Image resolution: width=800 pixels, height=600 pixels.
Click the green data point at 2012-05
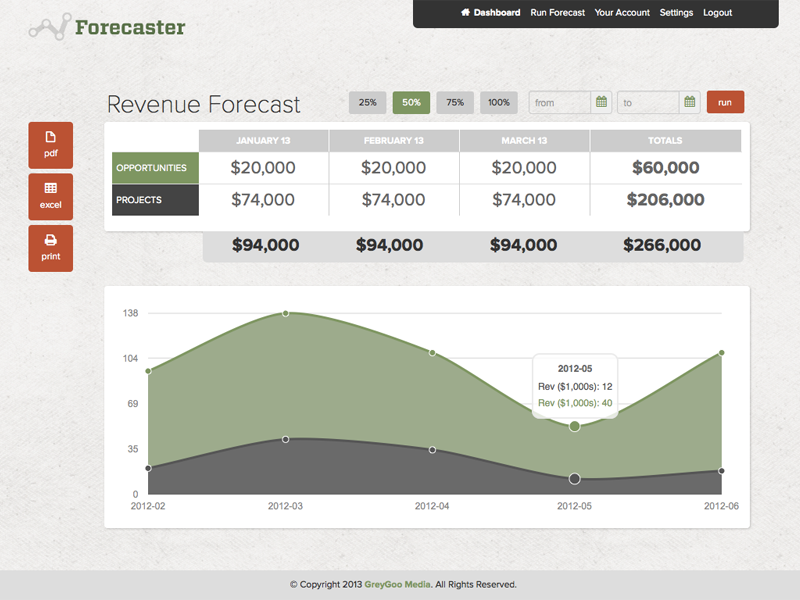click(x=574, y=427)
